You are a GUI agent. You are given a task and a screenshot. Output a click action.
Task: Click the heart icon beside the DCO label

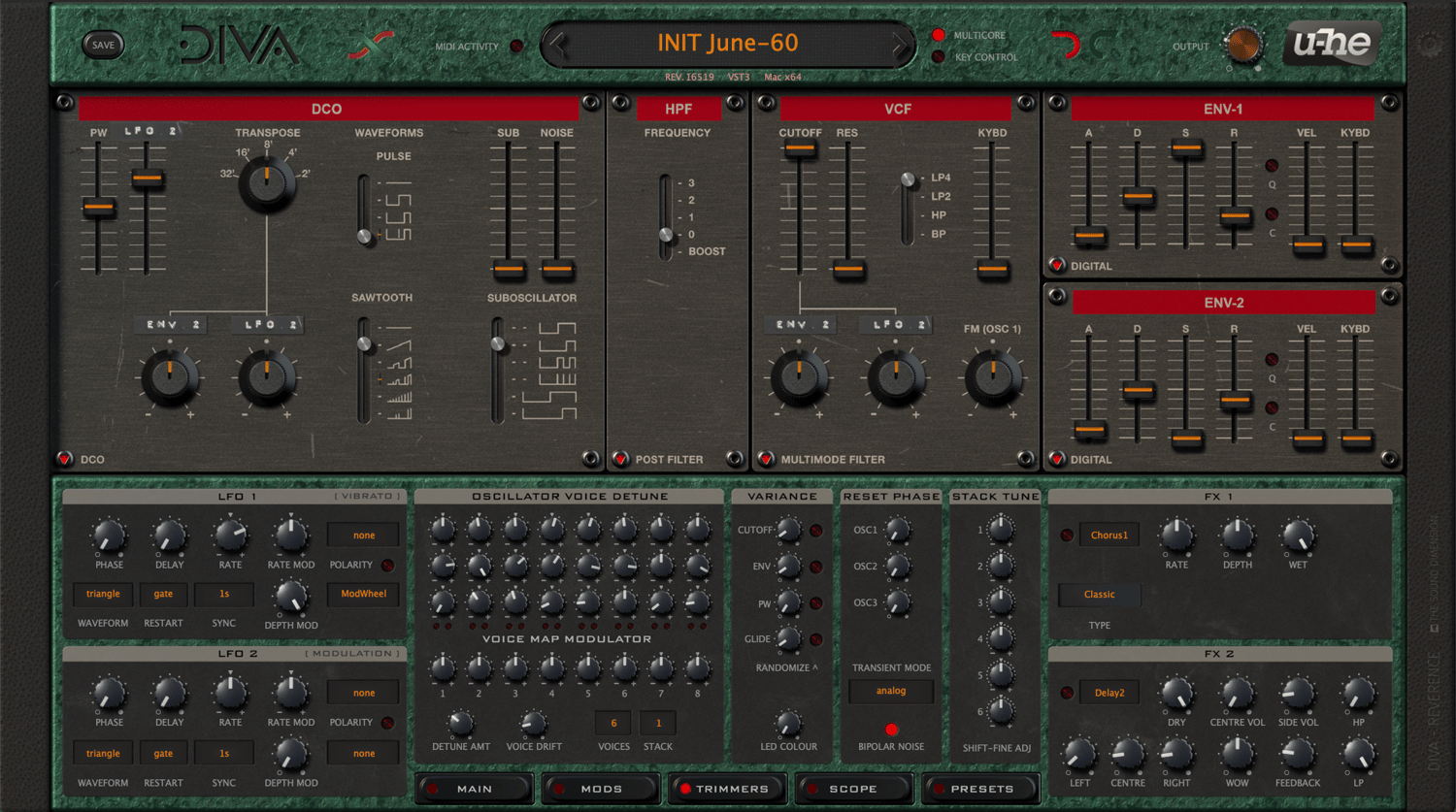tap(65, 459)
